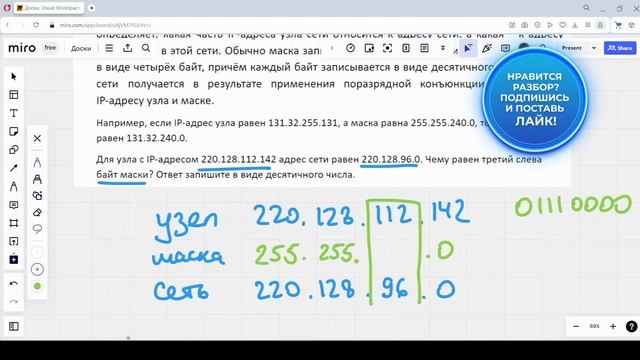Open browser downloads icon
This screenshot has width=640, height=360.
(575, 25)
